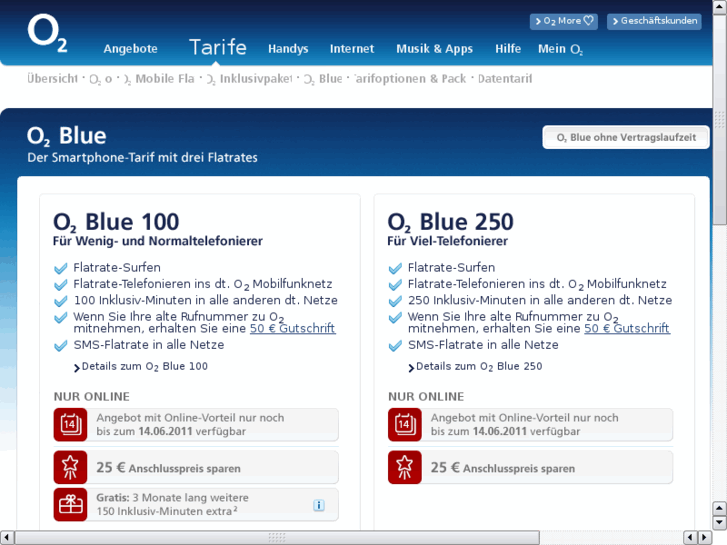The height and width of the screenshot is (545, 727).
Task: Open the Hilfe menu
Action: (x=508, y=49)
